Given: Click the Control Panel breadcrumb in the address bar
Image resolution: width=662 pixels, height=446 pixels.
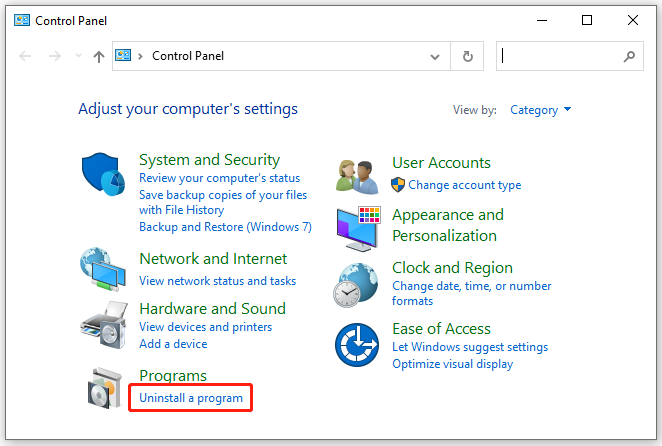Looking at the screenshot, I should pos(188,56).
